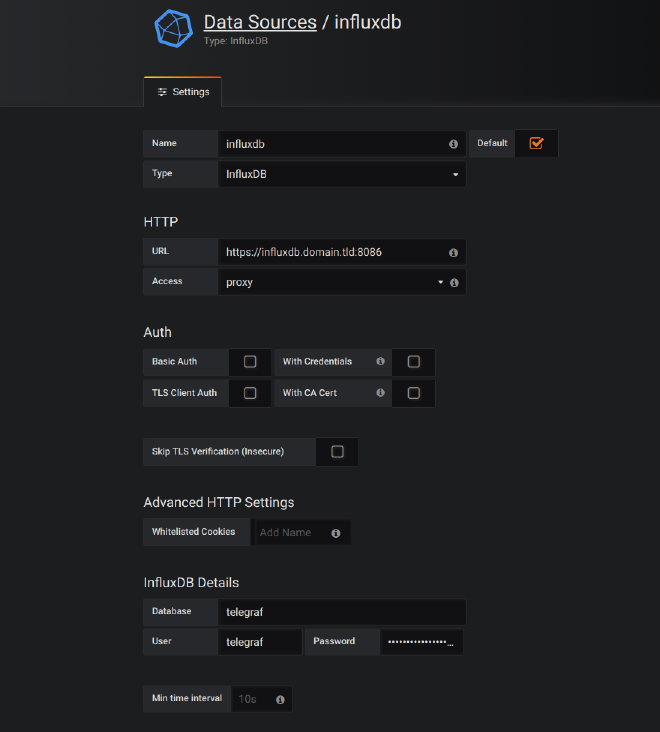Click the Whitelisted Cookies info icon
Image resolution: width=660 pixels, height=732 pixels.
[336, 533]
